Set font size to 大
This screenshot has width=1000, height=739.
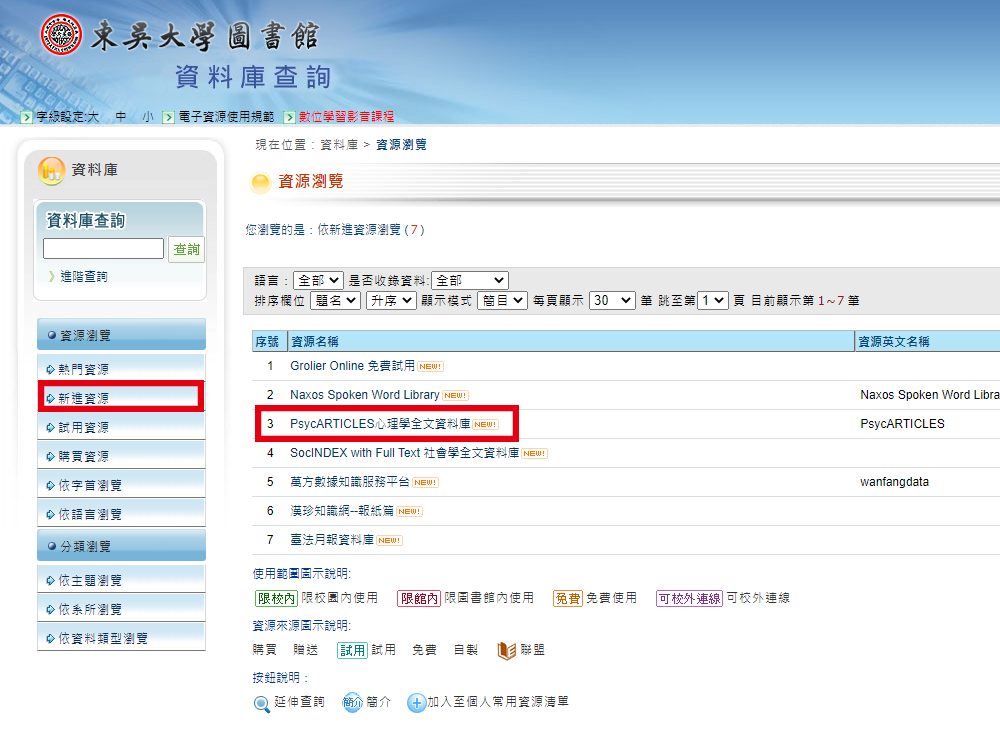(x=92, y=117)
